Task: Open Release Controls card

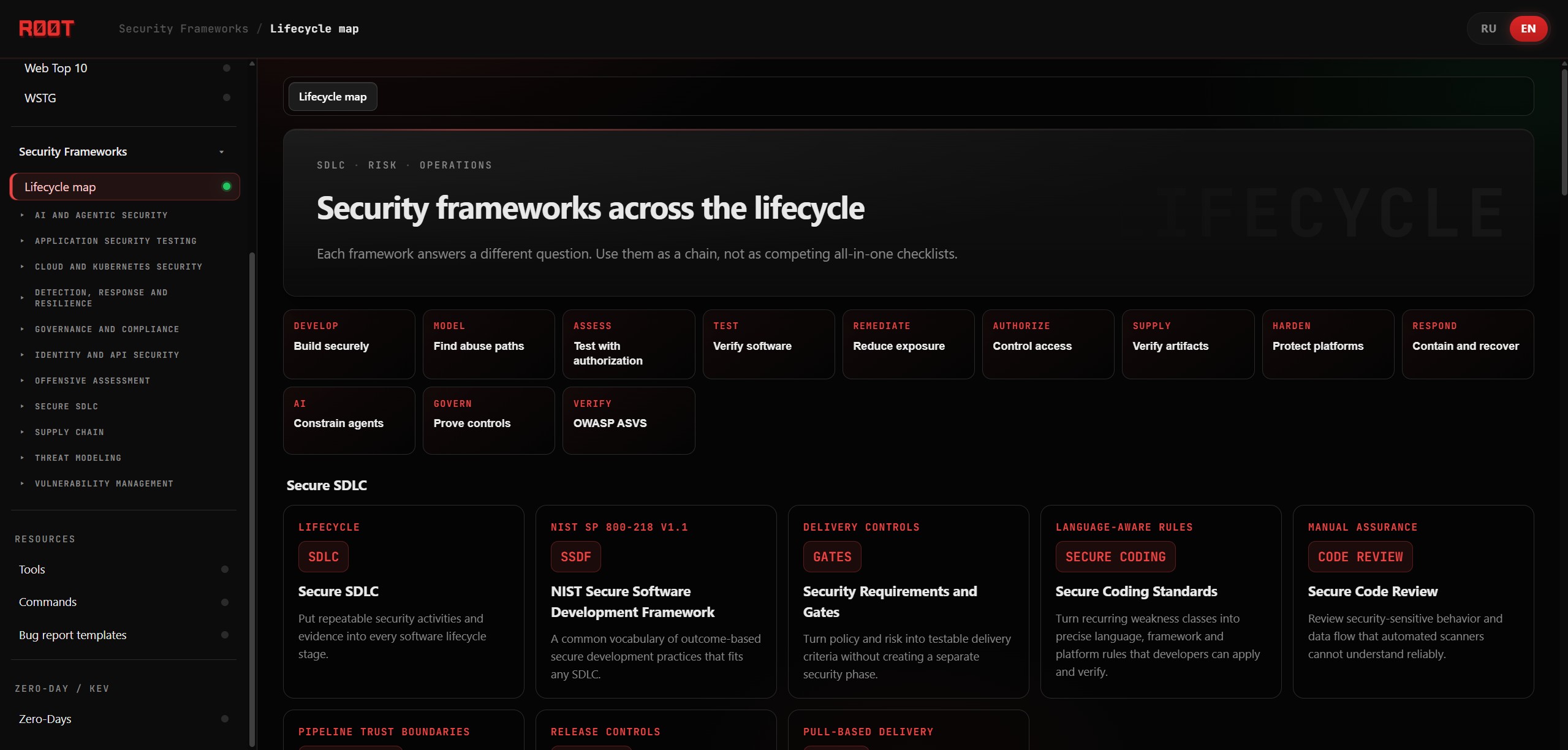Action: pyautogui.click(x=656, y=730)
